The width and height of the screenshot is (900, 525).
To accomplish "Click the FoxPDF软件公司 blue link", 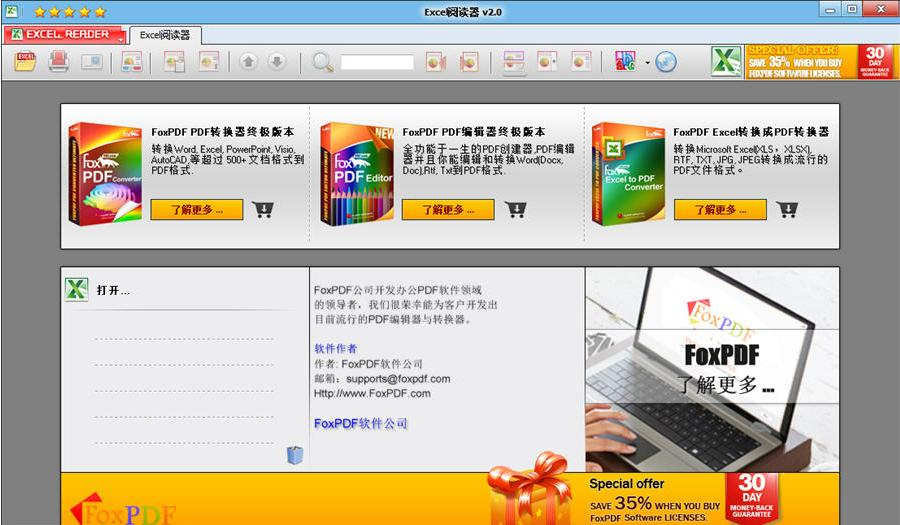I will [360, 423].
